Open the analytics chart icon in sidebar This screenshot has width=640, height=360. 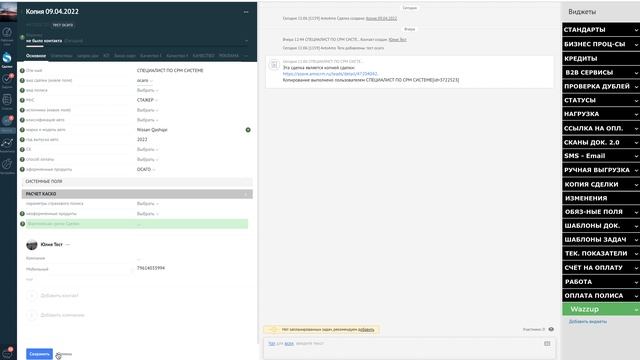pyautogui.click(x=7, y=144)
